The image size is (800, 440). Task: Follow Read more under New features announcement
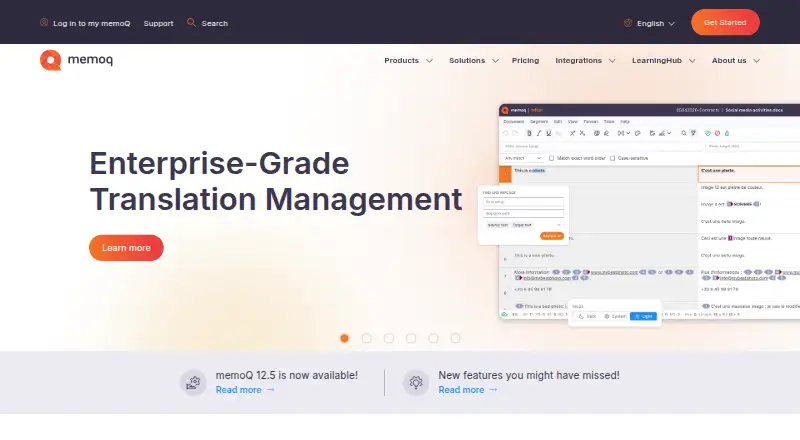pyautogui.click(x=467, y=389)
